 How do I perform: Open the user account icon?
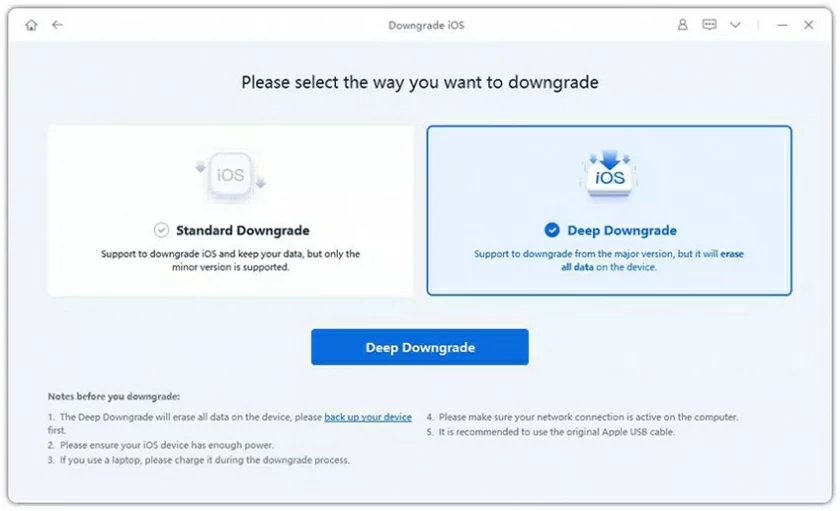tap(682, 25)
